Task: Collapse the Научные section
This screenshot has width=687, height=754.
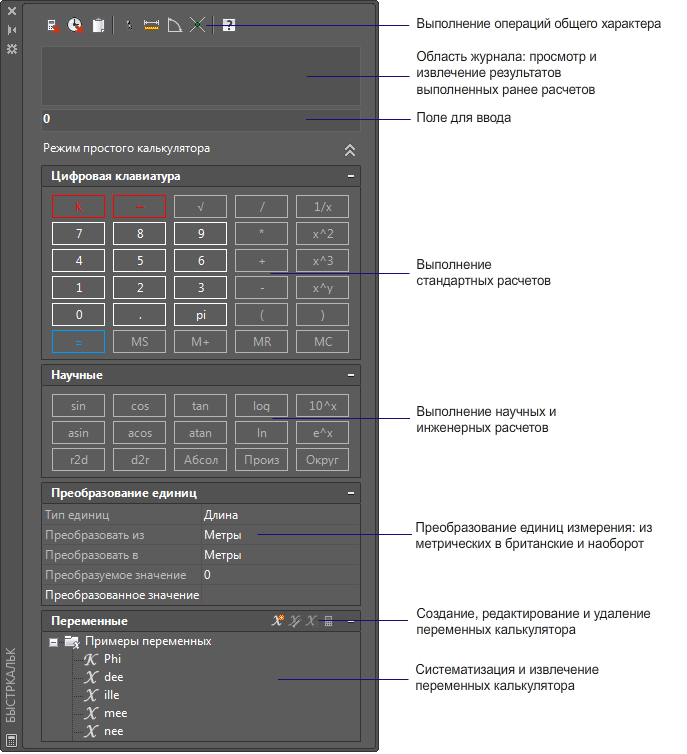Action: click(351, 375)
